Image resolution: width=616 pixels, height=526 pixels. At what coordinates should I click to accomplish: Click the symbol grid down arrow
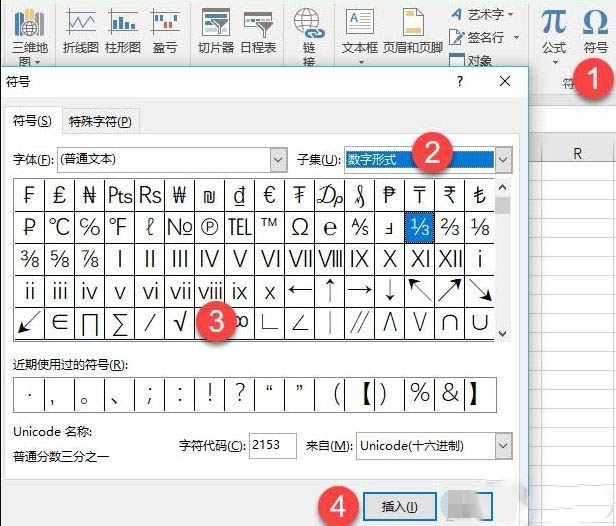pyautogui.click(x=502, y=334)
